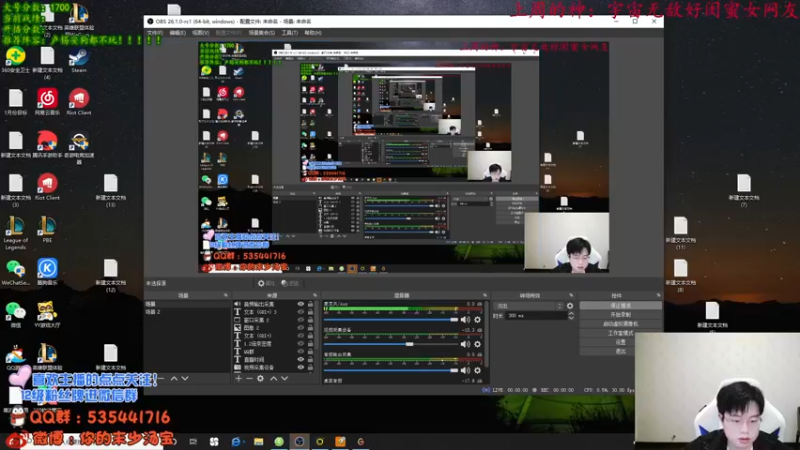
Task: Pop out the 场景 dock with header icon
Action: click(226, 295)
